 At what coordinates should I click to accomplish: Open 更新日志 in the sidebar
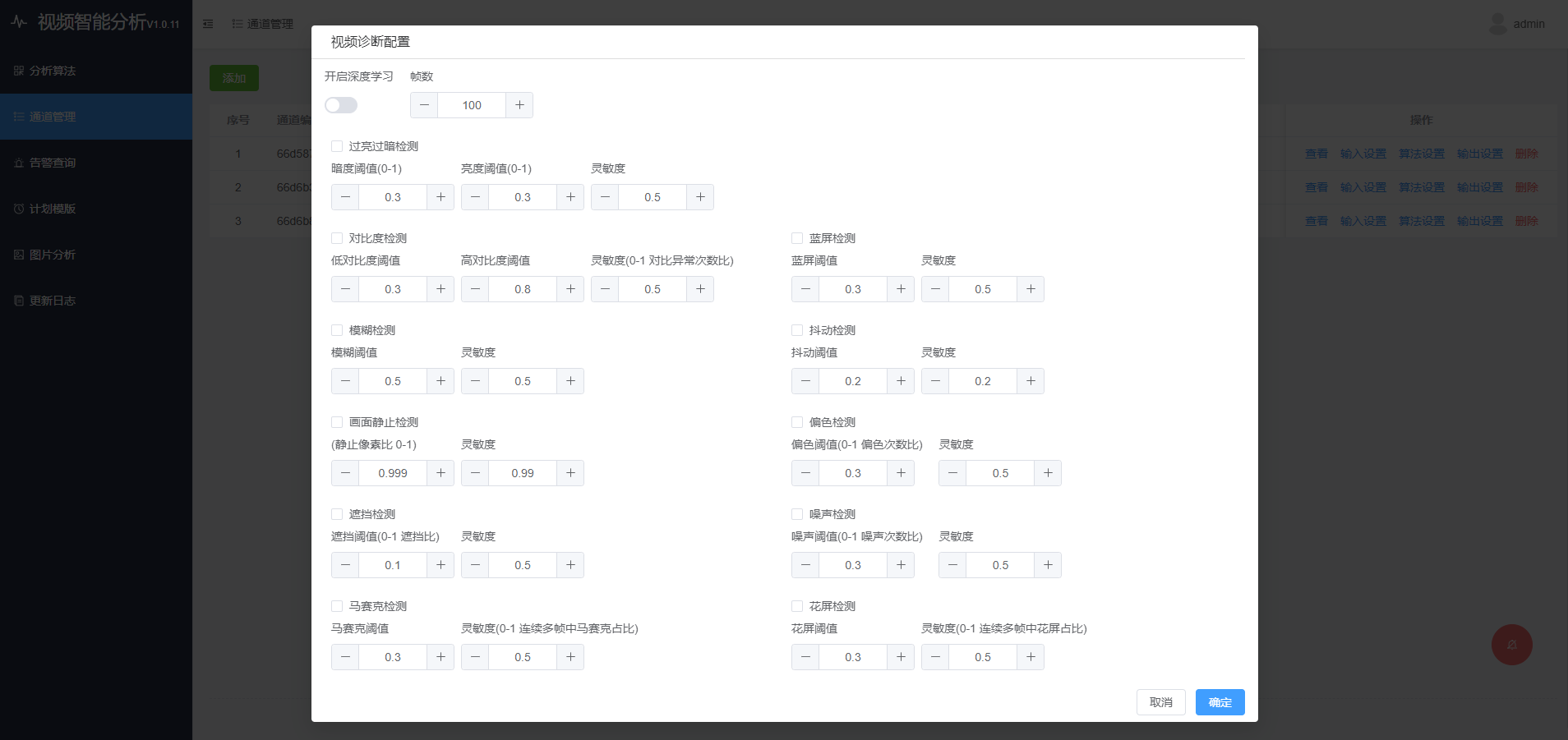(96, 301)
